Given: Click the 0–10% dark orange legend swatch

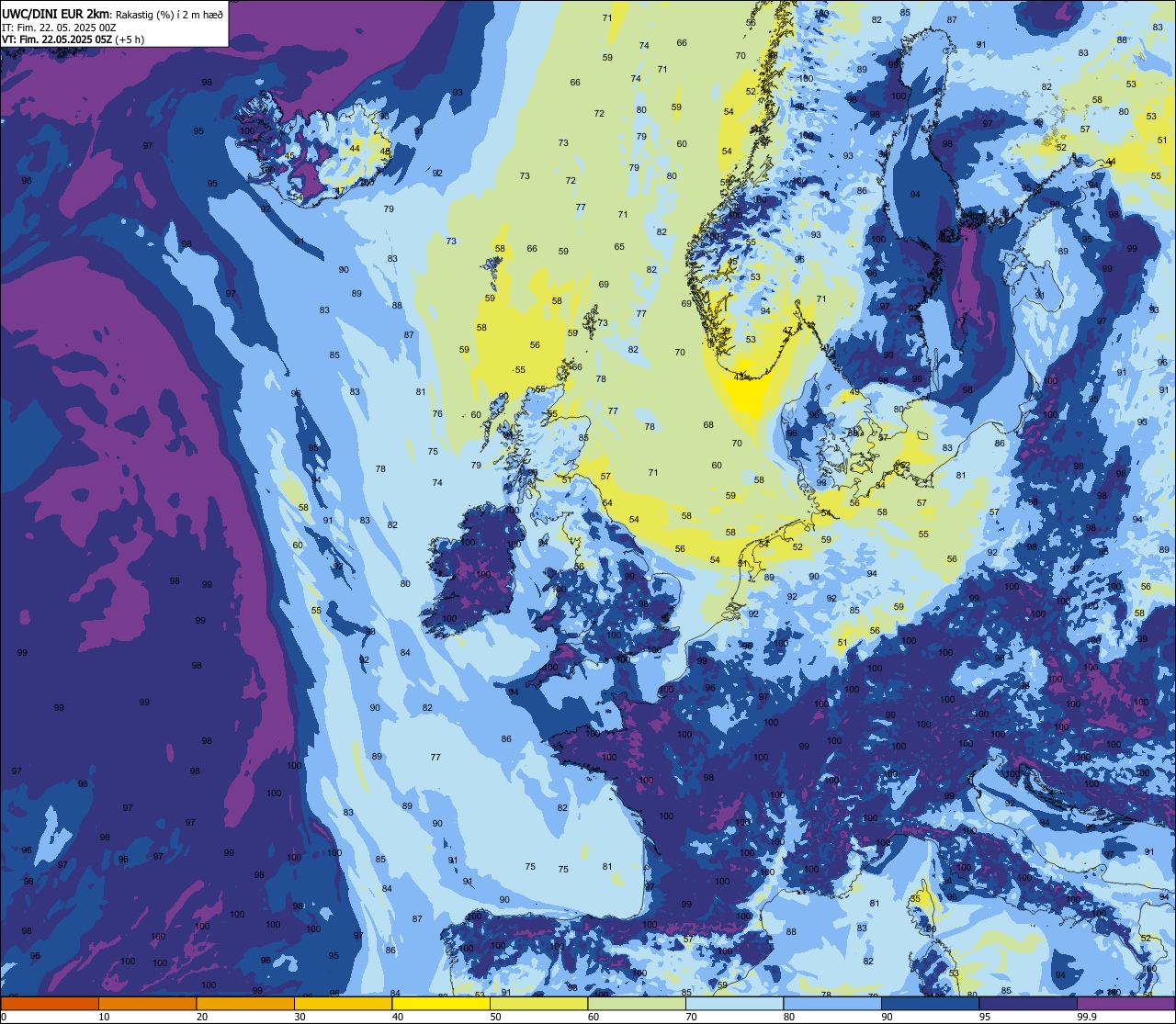Looking at the screenshot, I should [50, 1003].
